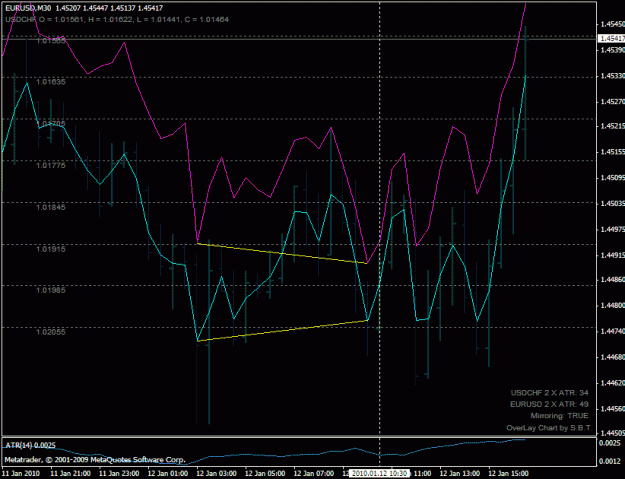625x479 pixels.
Task: Click the '12 Jan 07:00' time axis label
Action: (314, 473)
